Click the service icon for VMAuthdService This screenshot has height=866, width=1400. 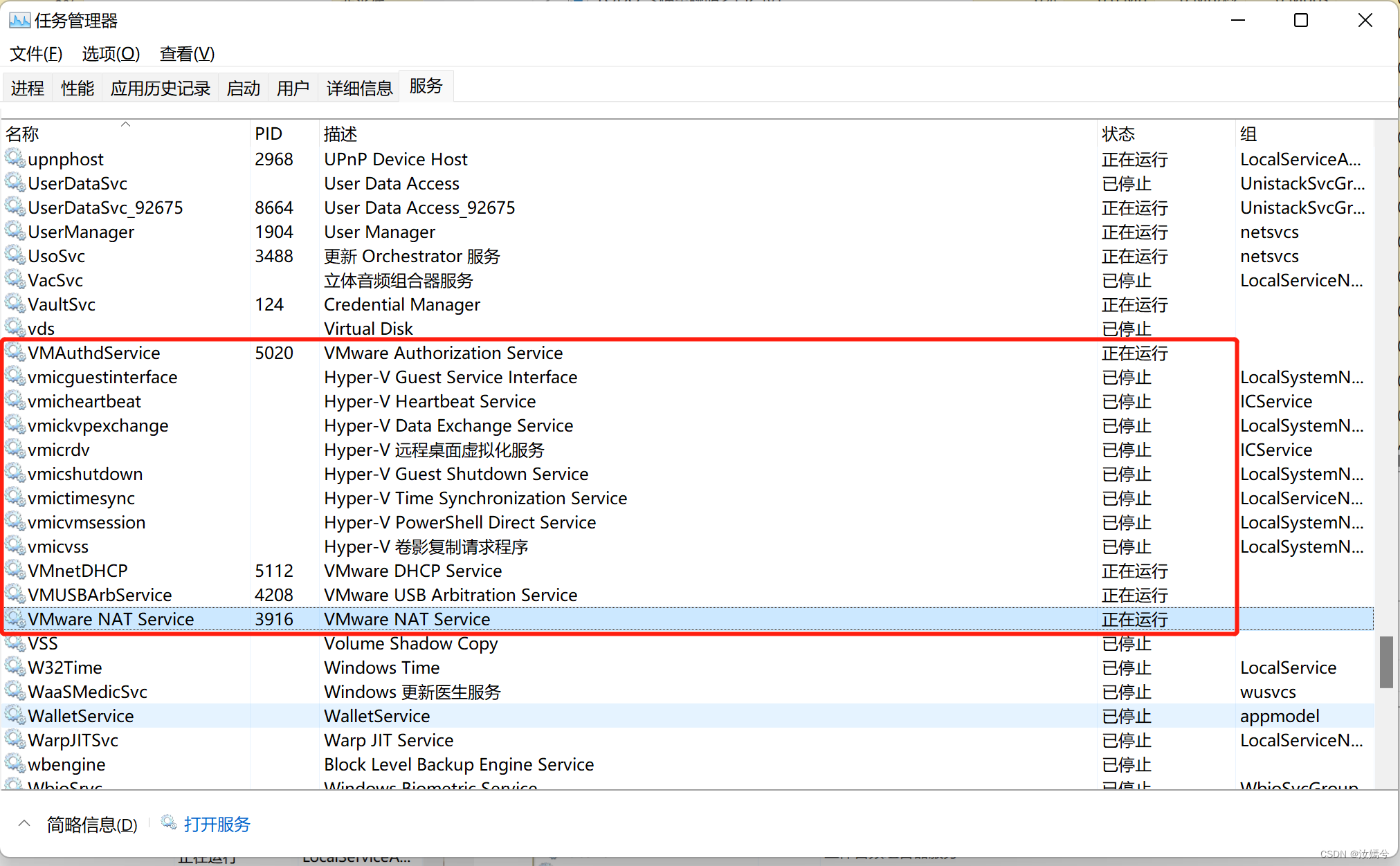pos(15,352)
